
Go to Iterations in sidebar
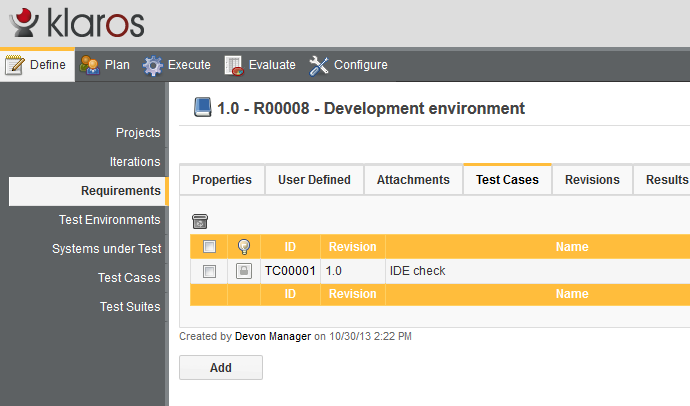(135, 161)
